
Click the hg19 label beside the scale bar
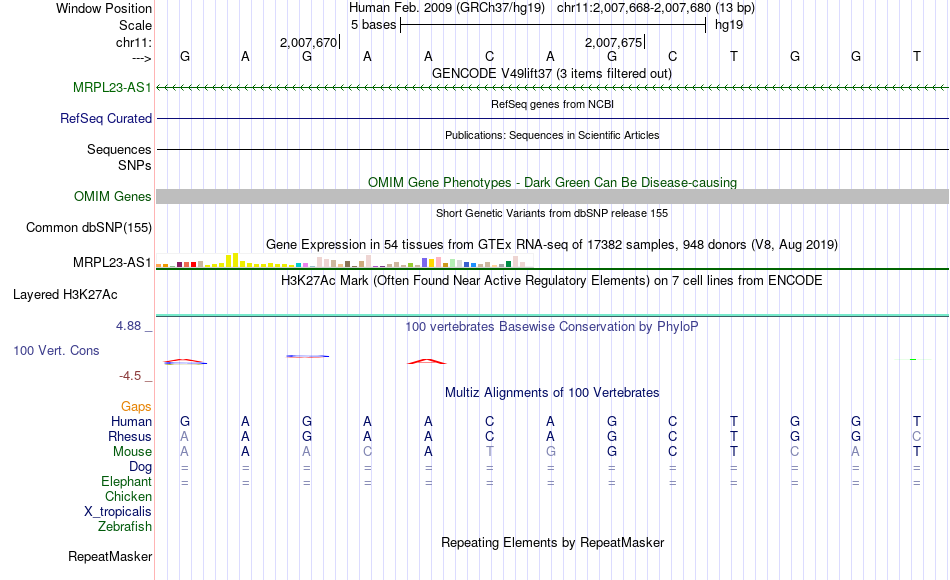[728, 25]
